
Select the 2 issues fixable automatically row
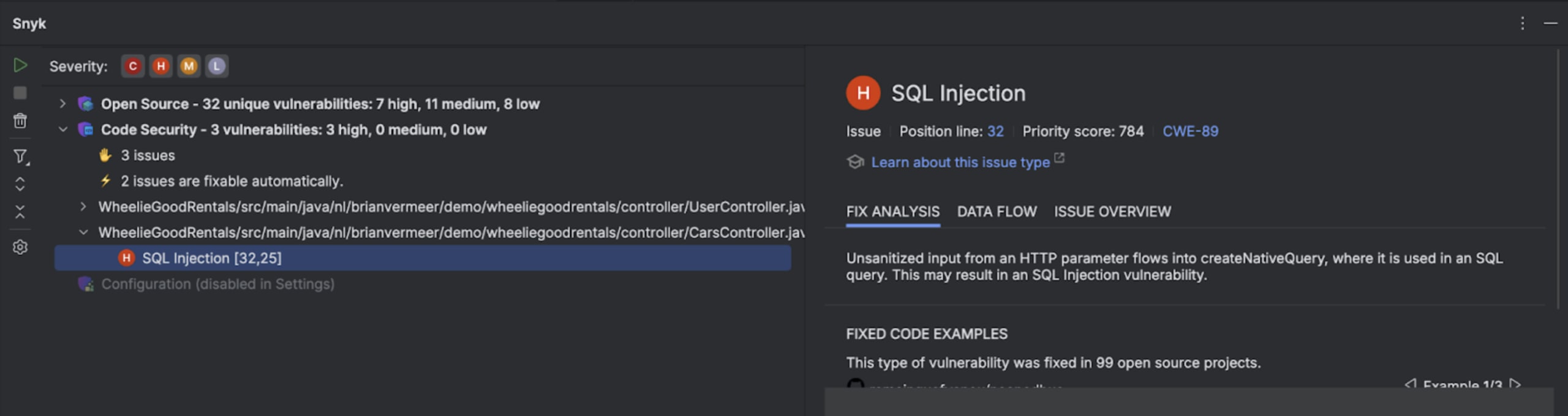(x=423, y=181)
